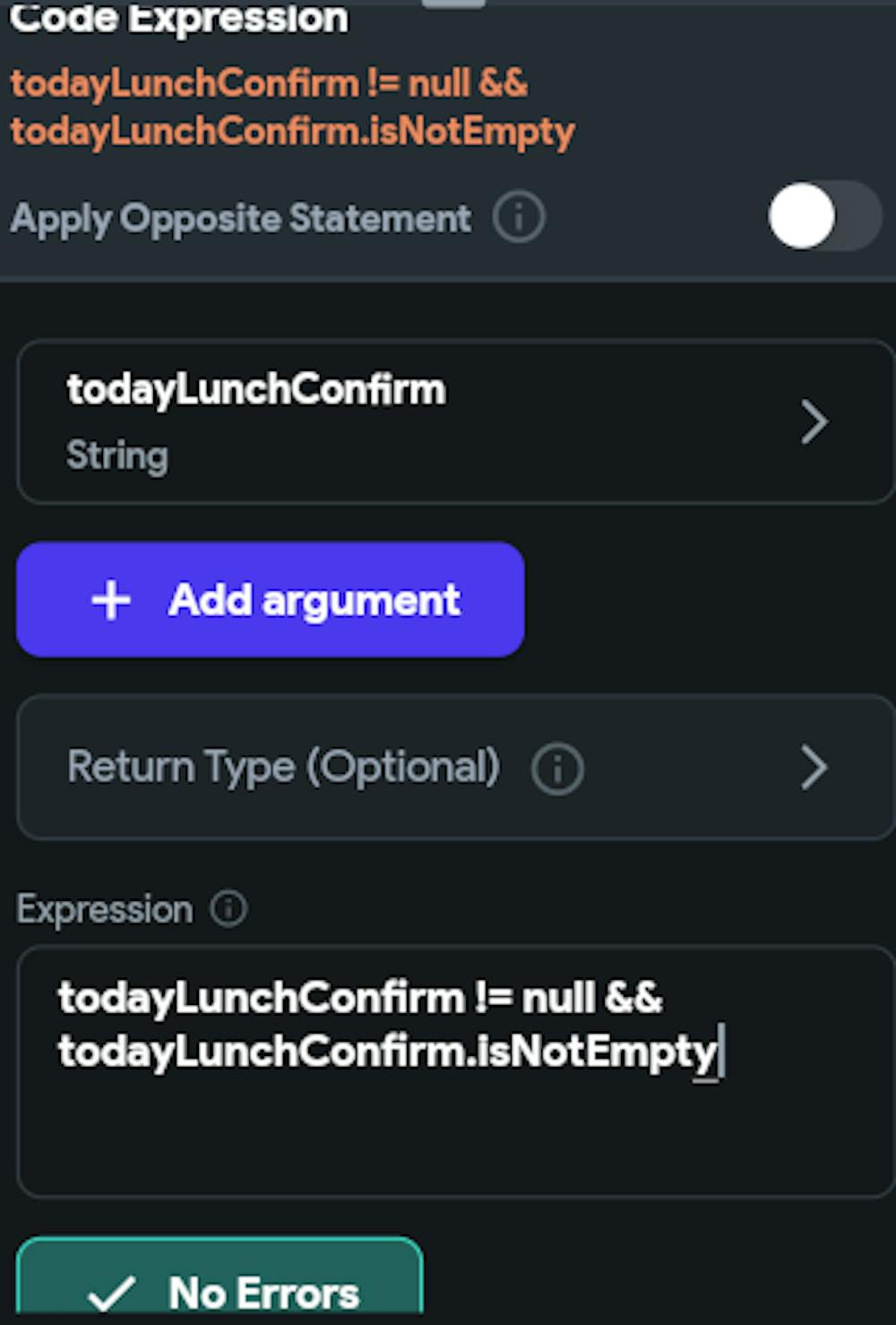Click the drag handle at panel top
The width and height of the screenshot is (896, 1325).
(x=453, y=4)
